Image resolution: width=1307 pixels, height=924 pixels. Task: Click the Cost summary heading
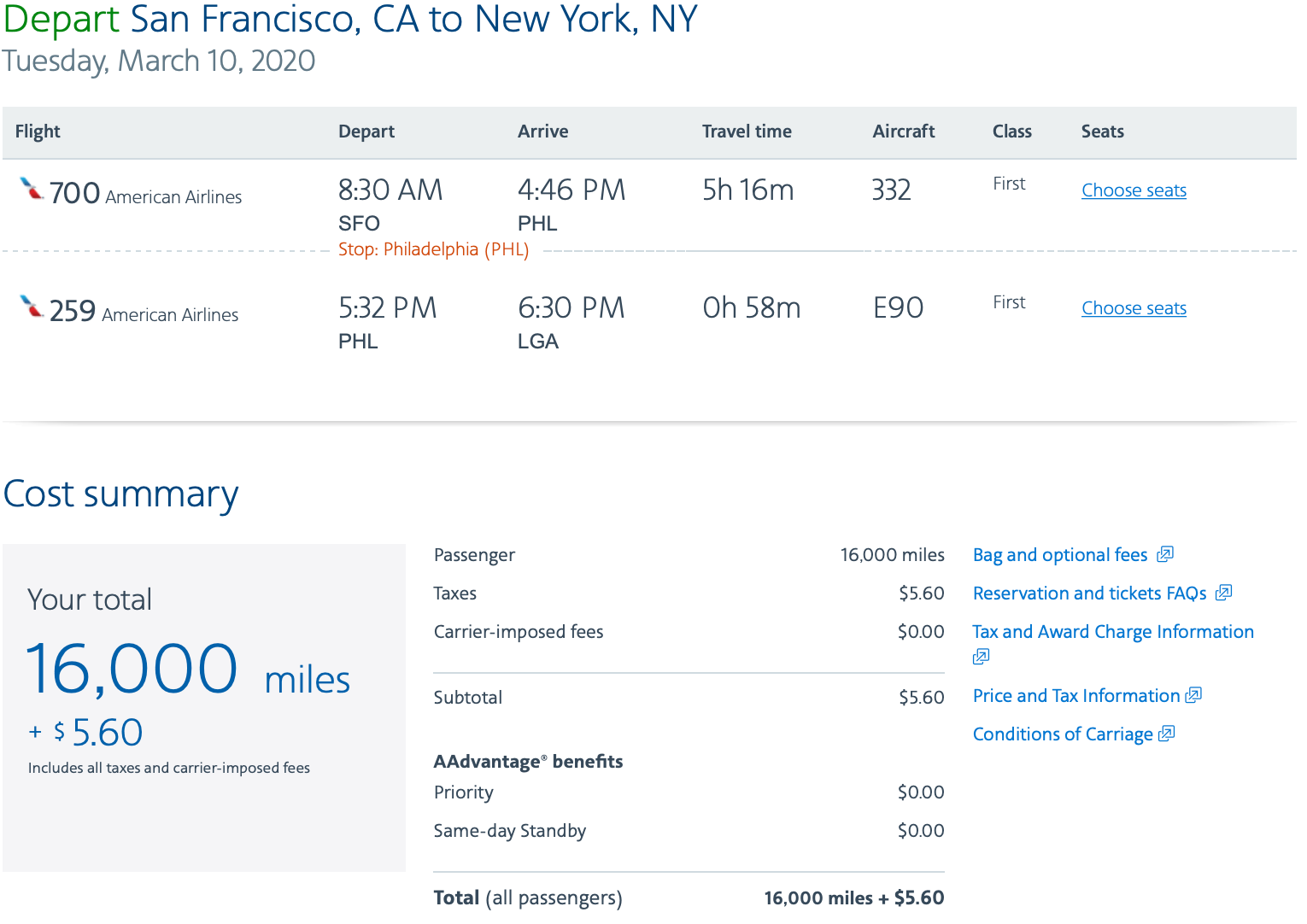click(x=121, y=494)
